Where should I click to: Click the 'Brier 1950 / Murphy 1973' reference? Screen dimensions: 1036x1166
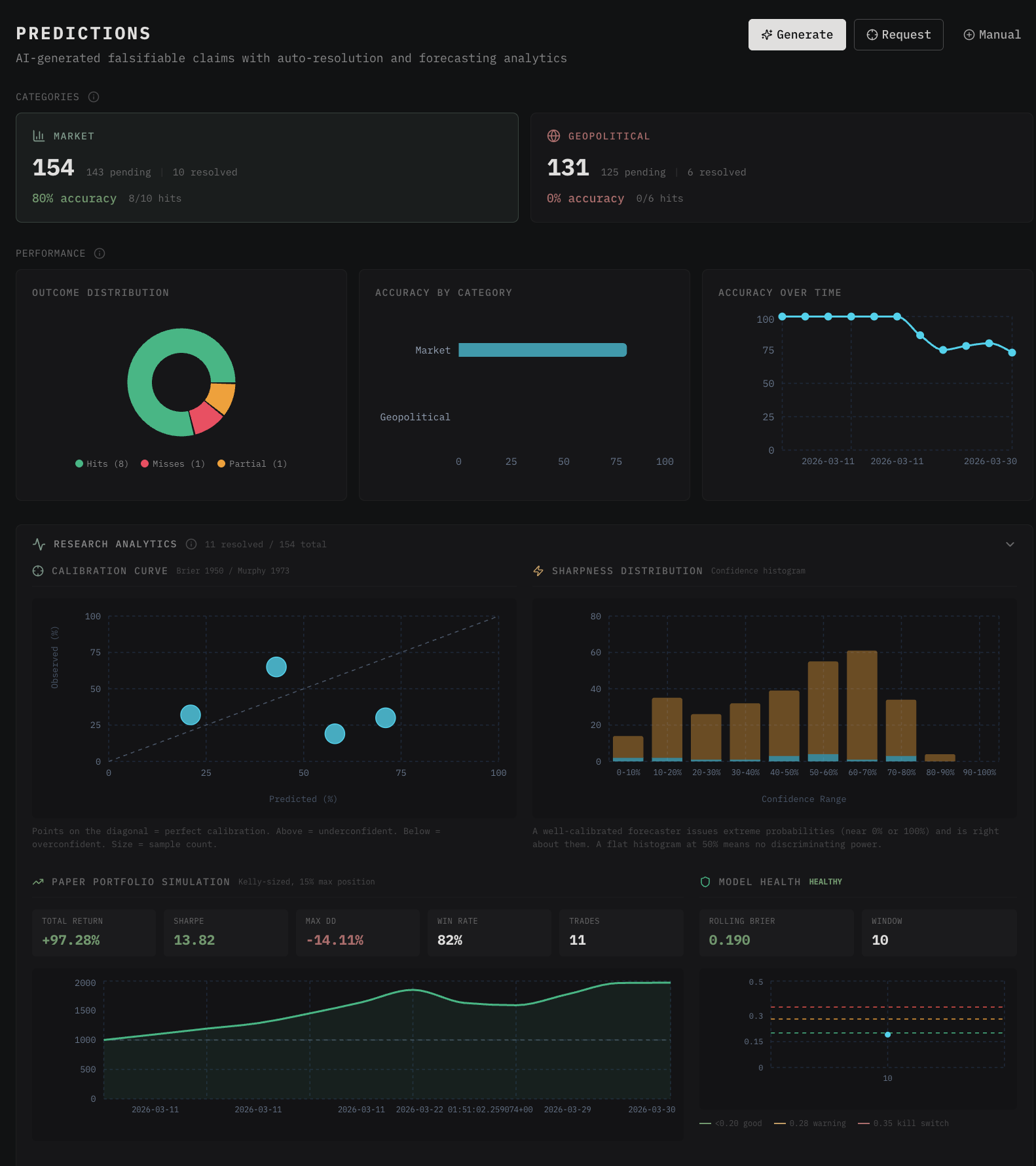(232, 571)
